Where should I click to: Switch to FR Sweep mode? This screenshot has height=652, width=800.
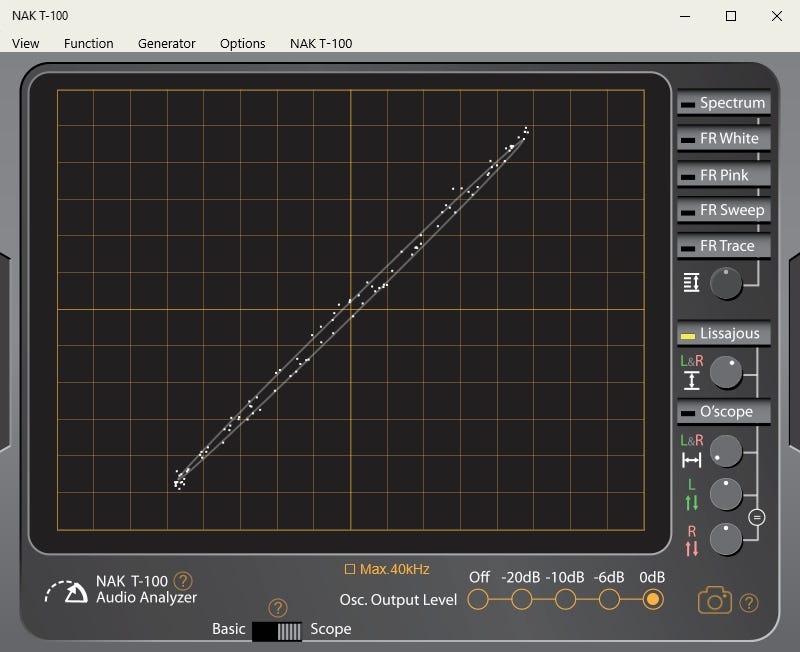[722, 210]
